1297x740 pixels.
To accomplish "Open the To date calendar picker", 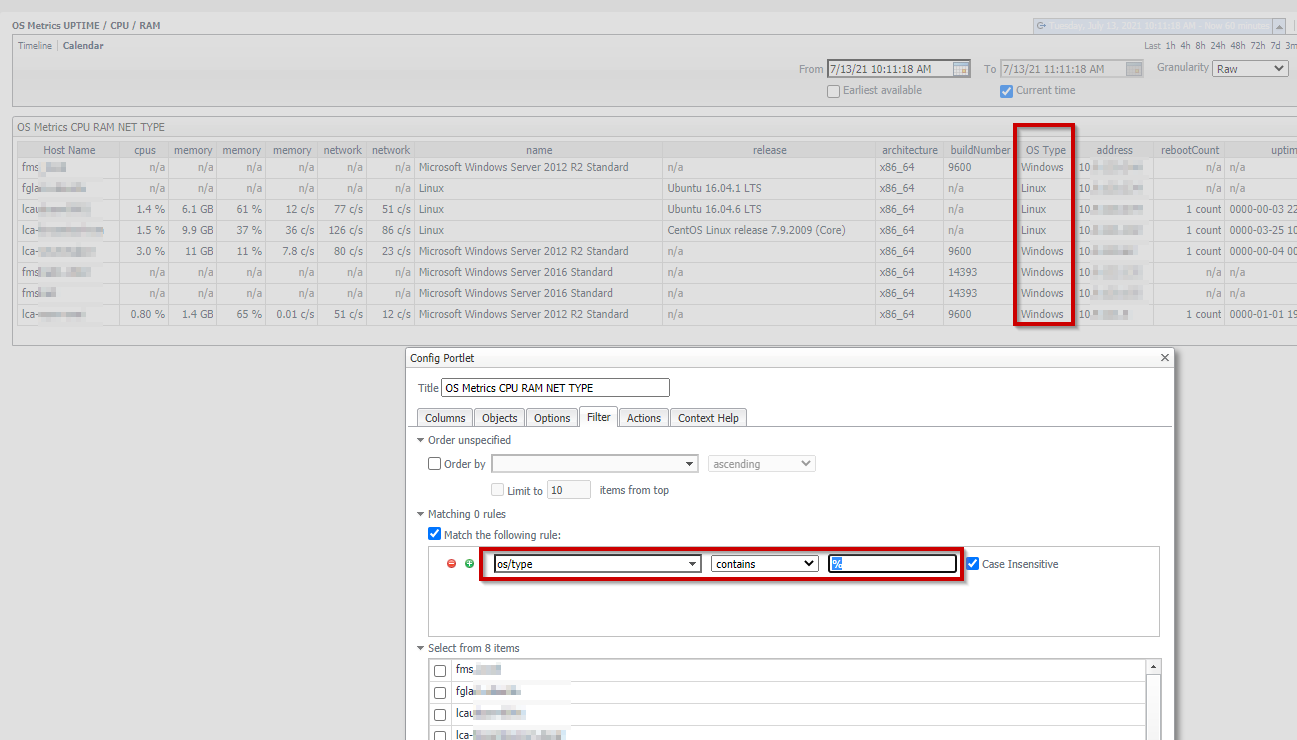I will (1133, 68).
